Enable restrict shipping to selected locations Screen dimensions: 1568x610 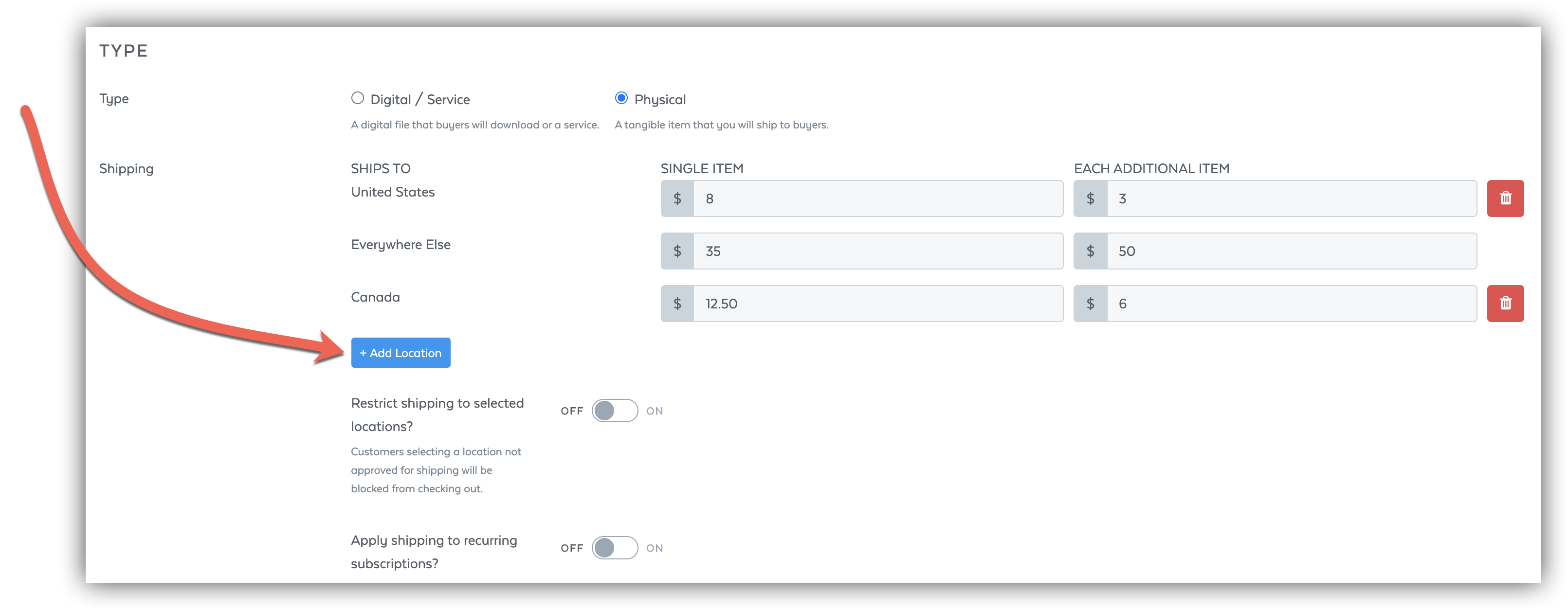614,411
